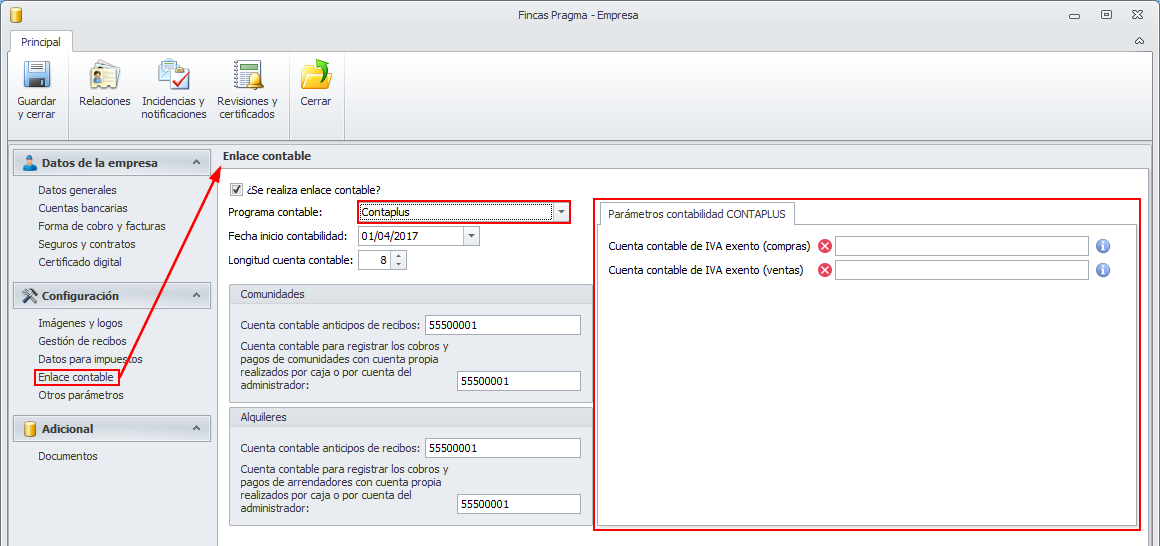The image size is (1160, 546).
Task: Open Datos generales in the sidebar
Action: 78,190
